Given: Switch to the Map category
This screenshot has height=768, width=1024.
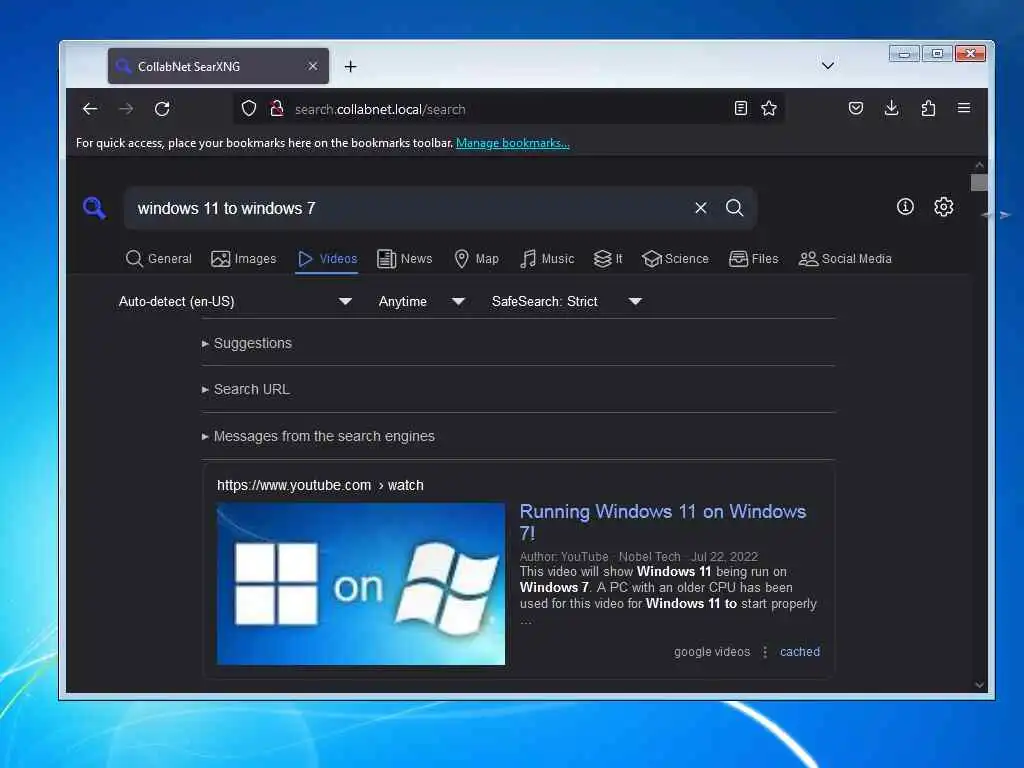Looking at the screenshot, I should (476, 259).
